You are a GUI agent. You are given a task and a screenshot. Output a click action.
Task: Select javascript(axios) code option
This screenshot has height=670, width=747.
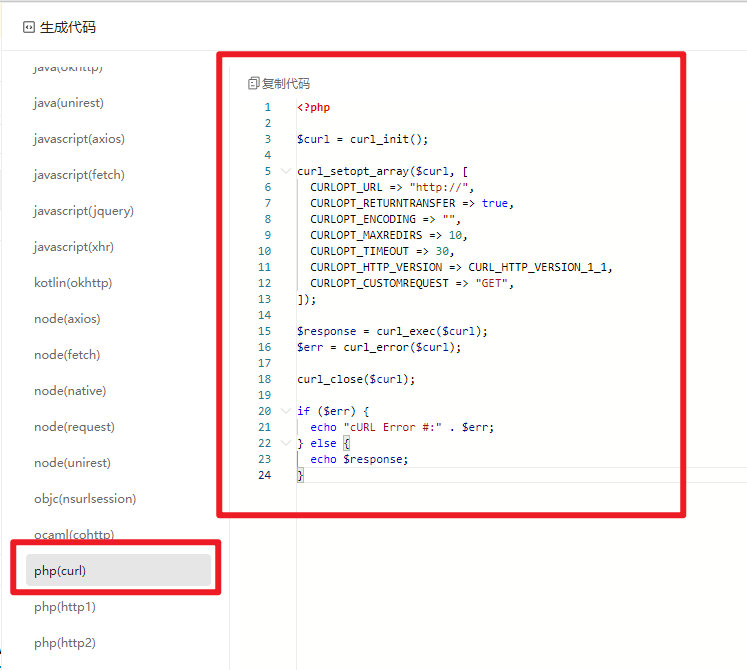79,139
